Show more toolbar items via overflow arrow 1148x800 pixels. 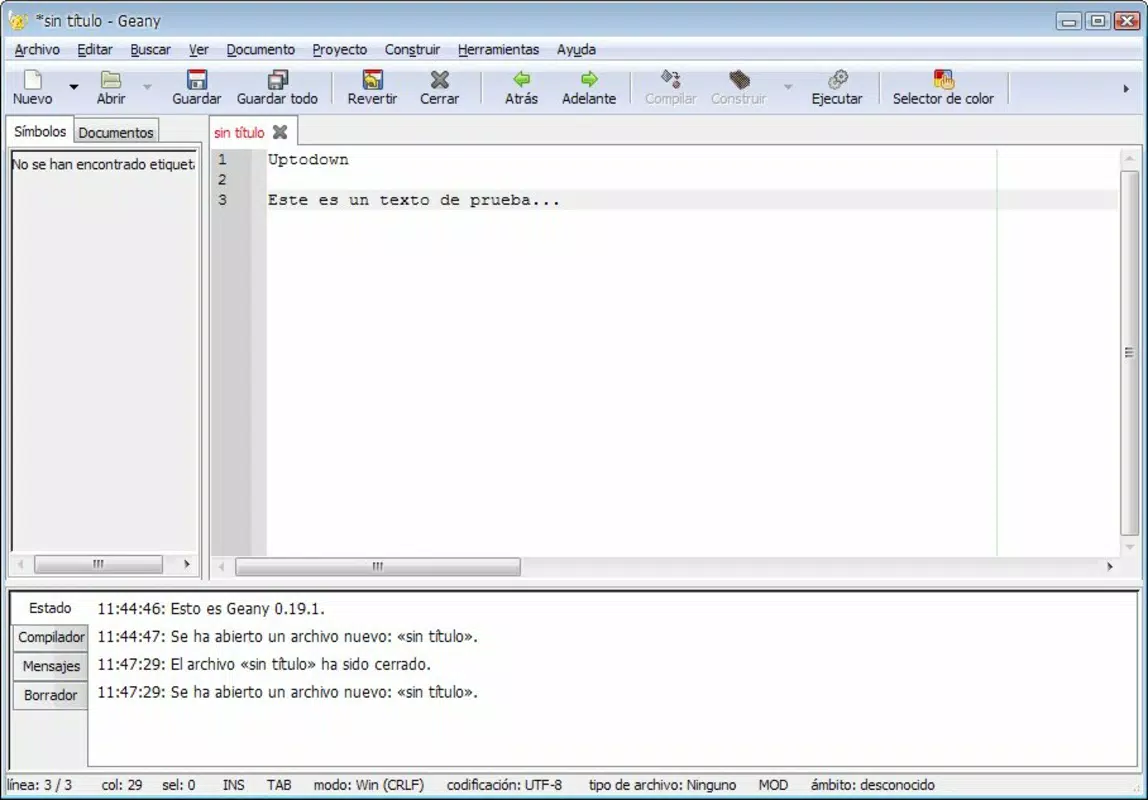[1126, 89]
